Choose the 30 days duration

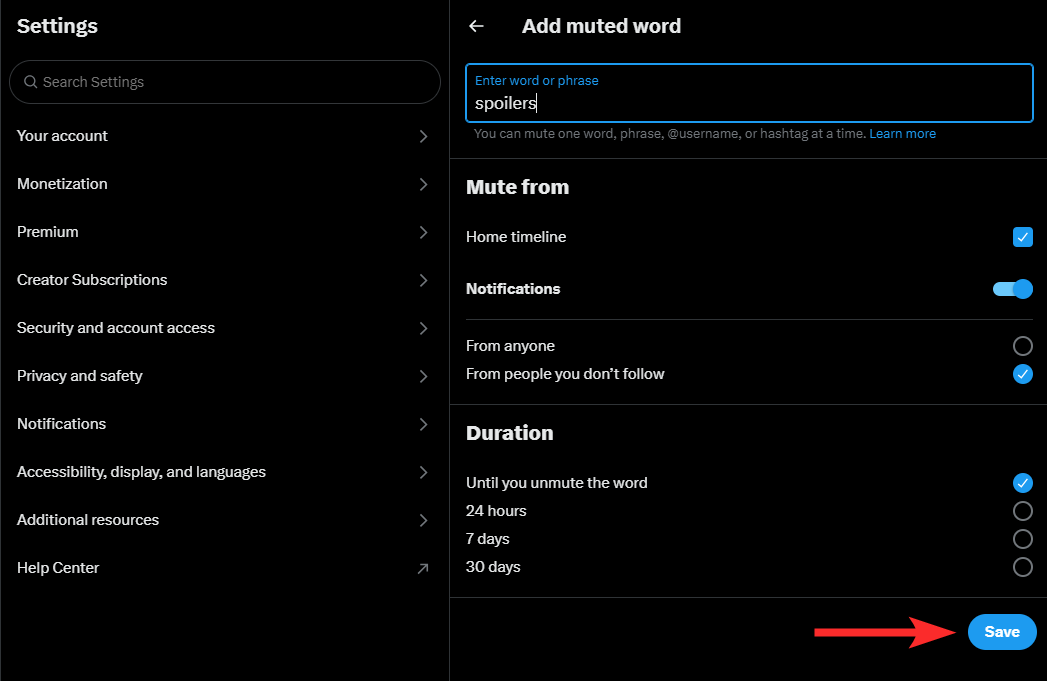1022,567
